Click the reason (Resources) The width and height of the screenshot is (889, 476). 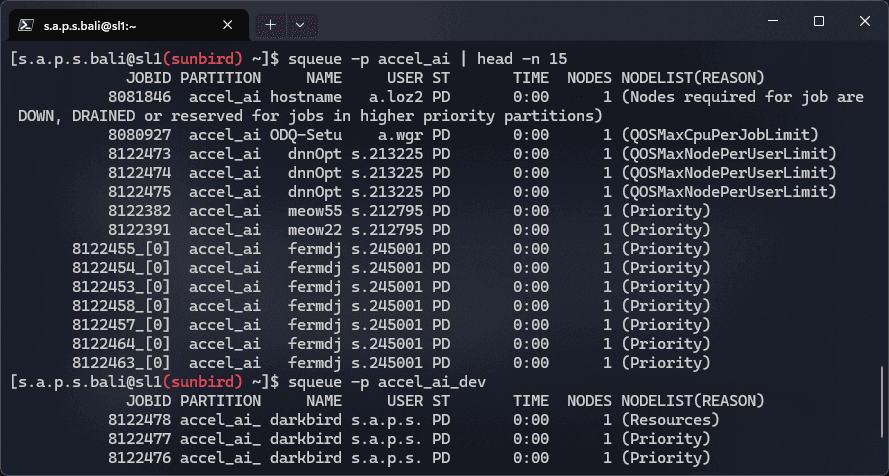point(670,420)
